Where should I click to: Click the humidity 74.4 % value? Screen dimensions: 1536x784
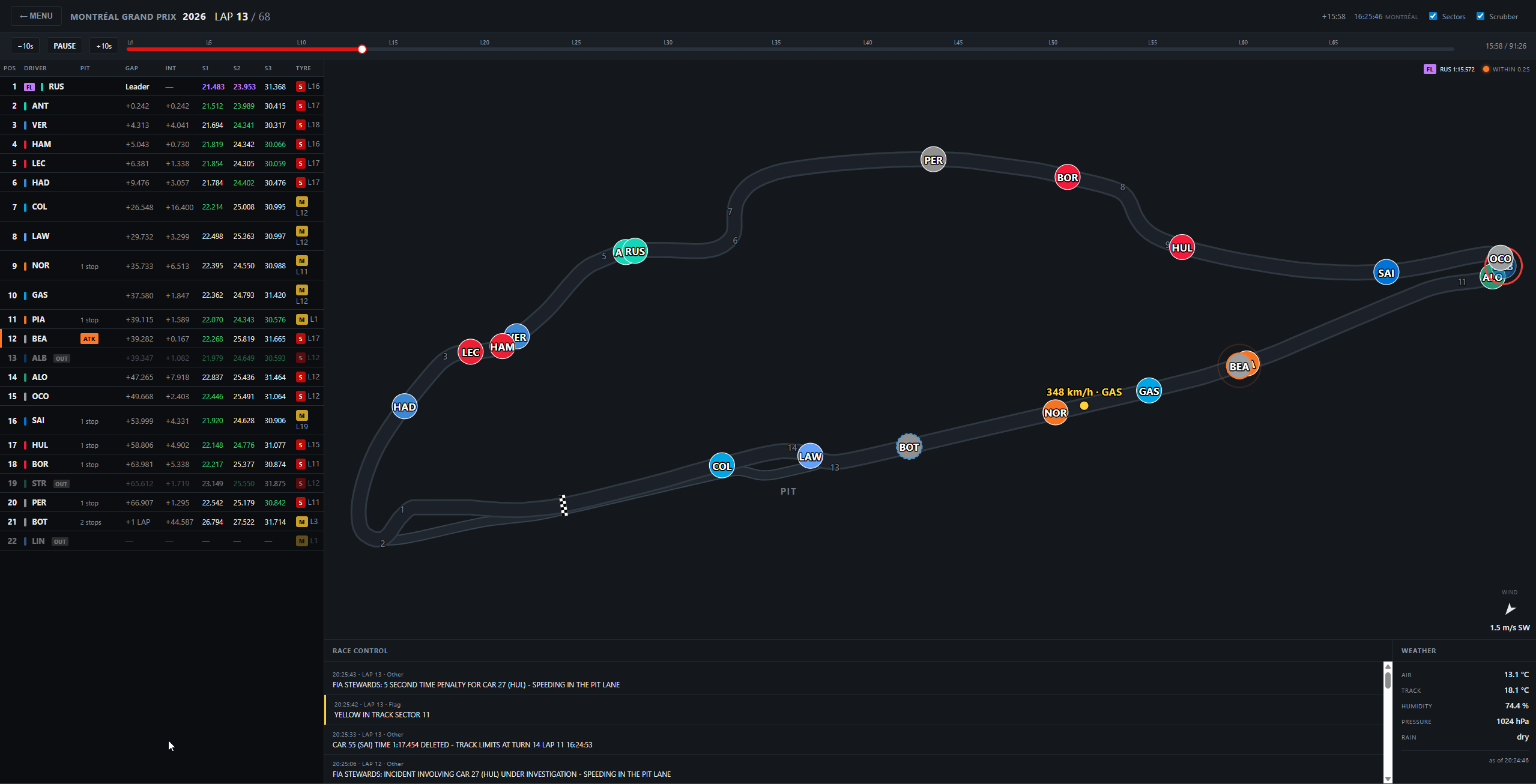coord(1517,705)
